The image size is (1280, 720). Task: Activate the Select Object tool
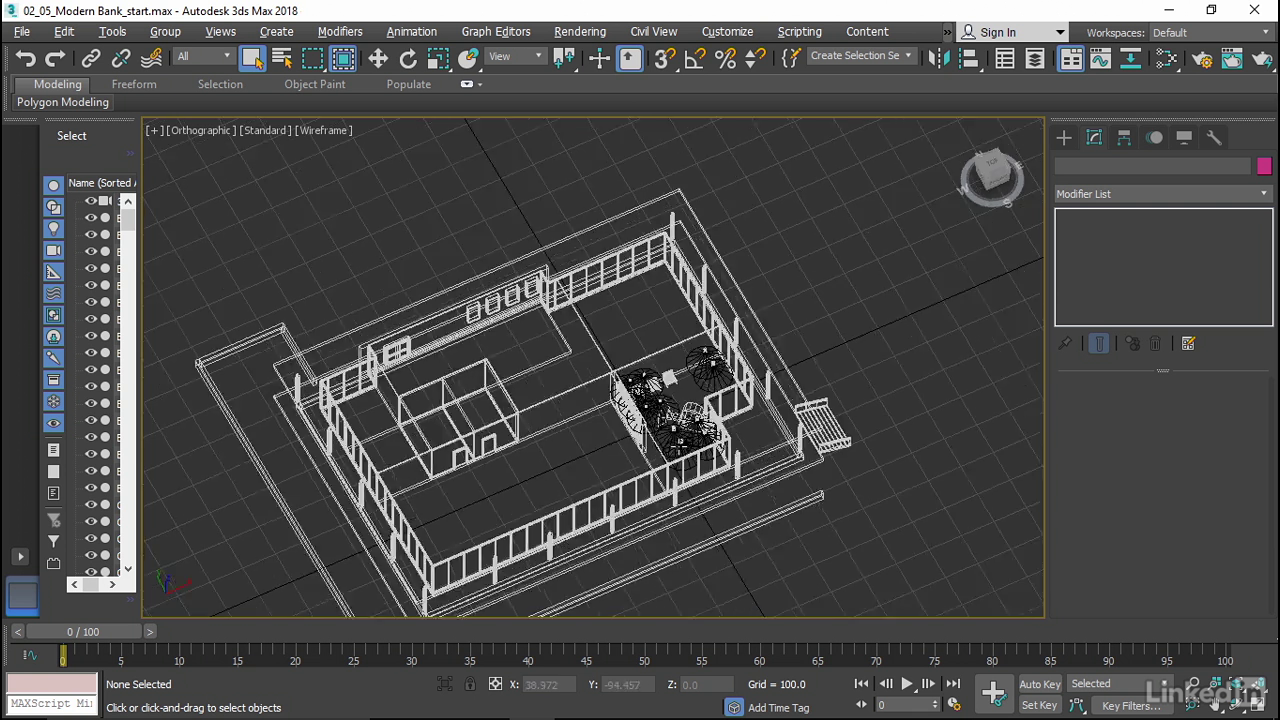pyautogui.click(x=253, y=59)
